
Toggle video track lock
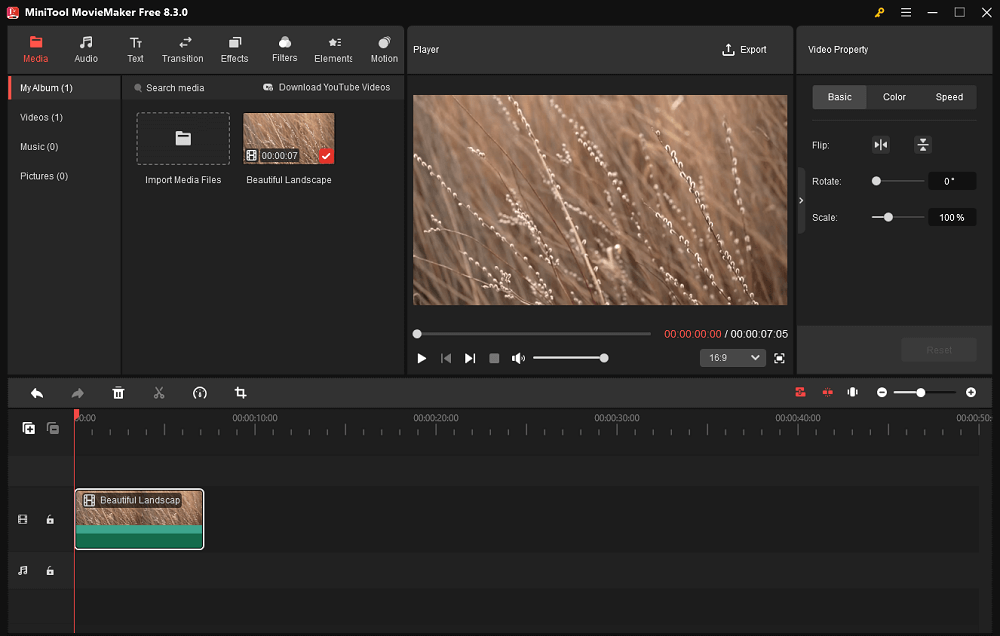pyautogui.click(x=50, y=520)
